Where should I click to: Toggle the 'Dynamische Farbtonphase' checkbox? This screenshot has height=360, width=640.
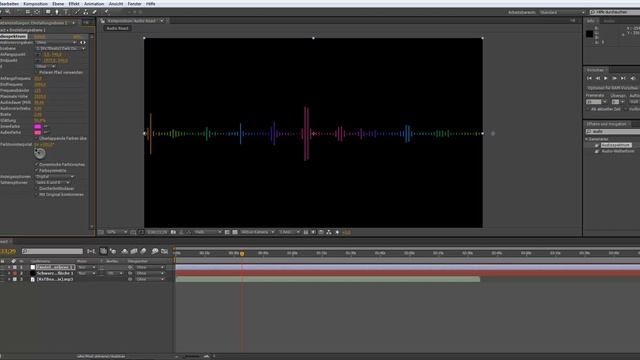36,164
